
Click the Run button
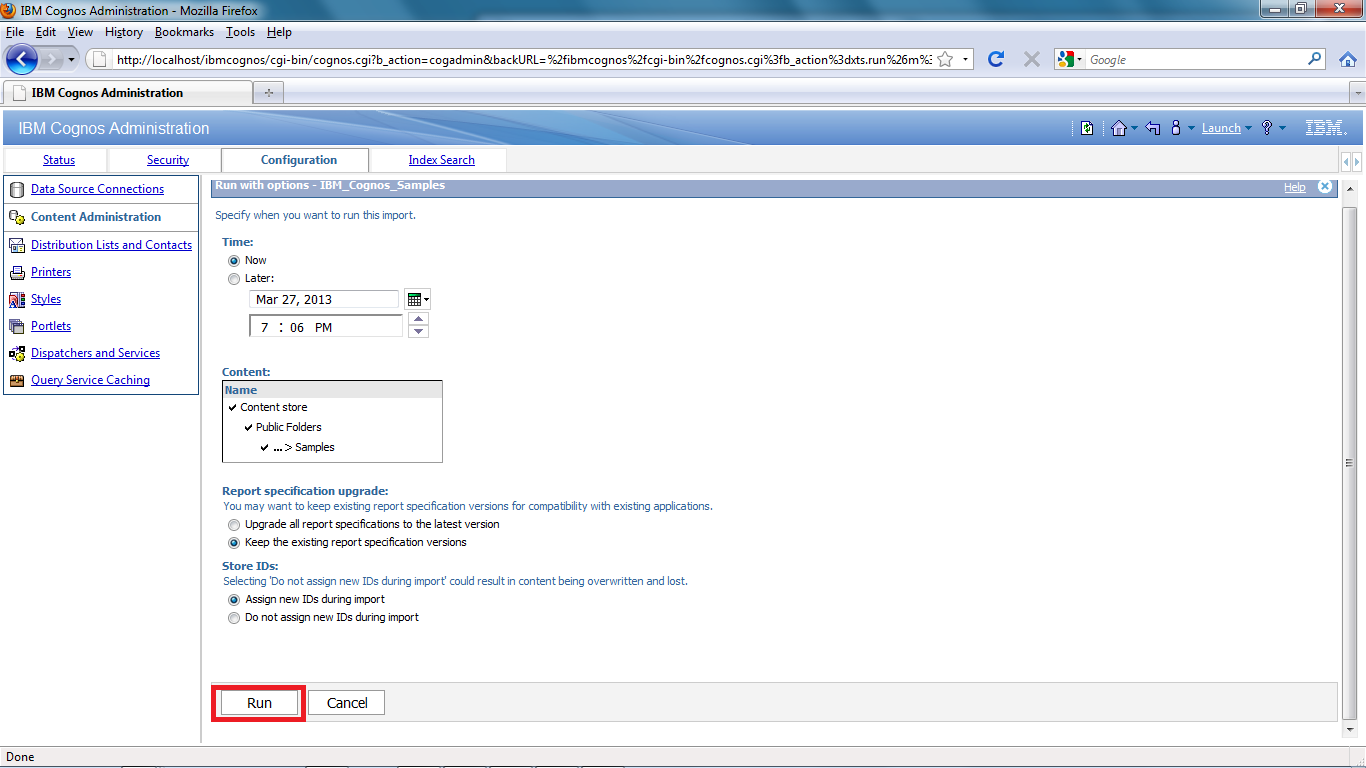click(259, 703)
